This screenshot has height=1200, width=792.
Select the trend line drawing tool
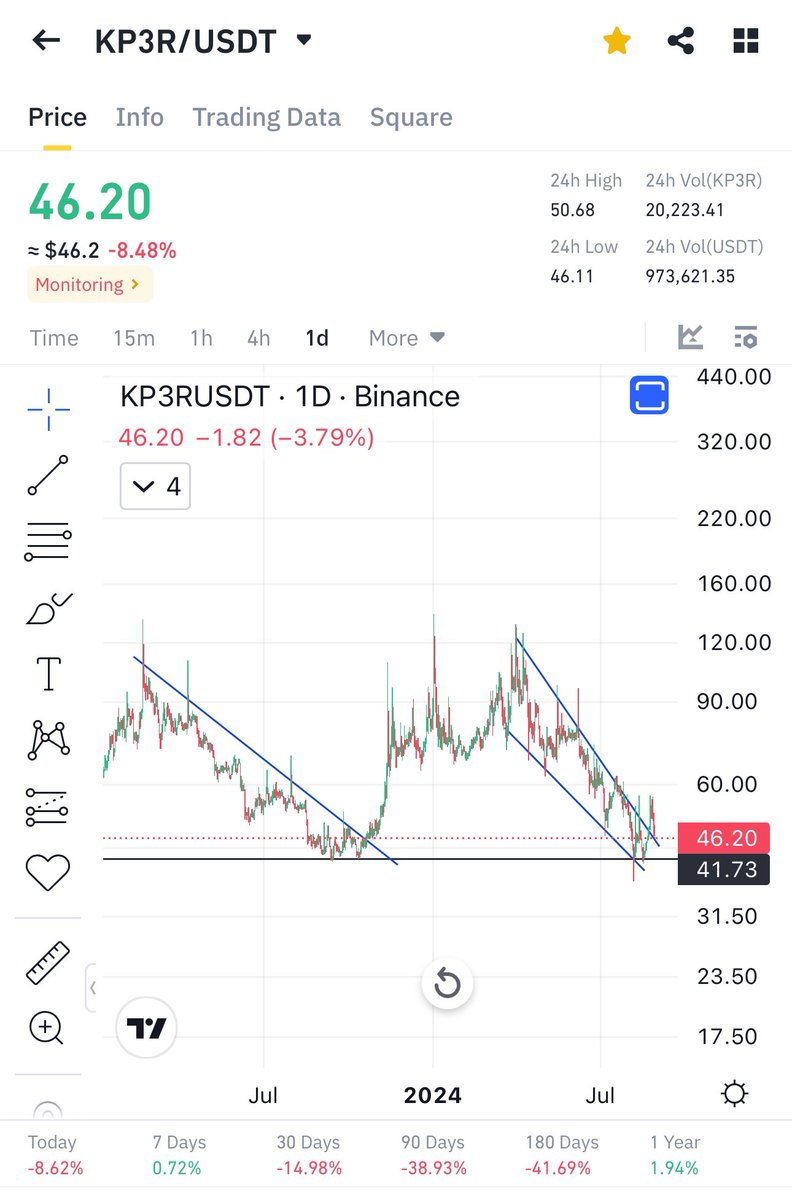point(48,475)
